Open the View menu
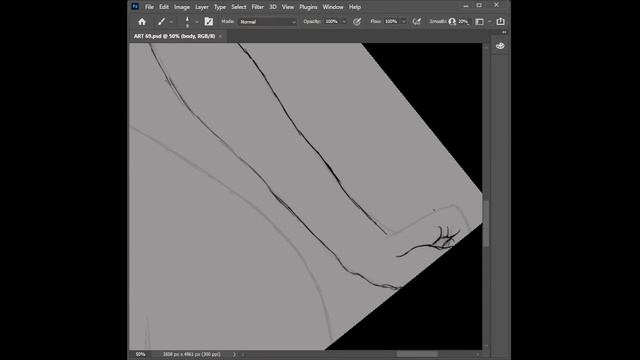The image size is (640, 360). click(x=288, y=7)
